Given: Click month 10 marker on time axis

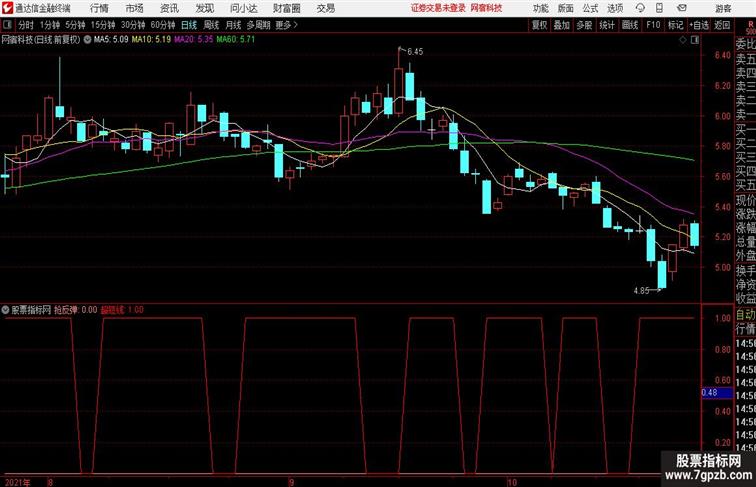Looking at the screenshot, I should coord(512,482).
